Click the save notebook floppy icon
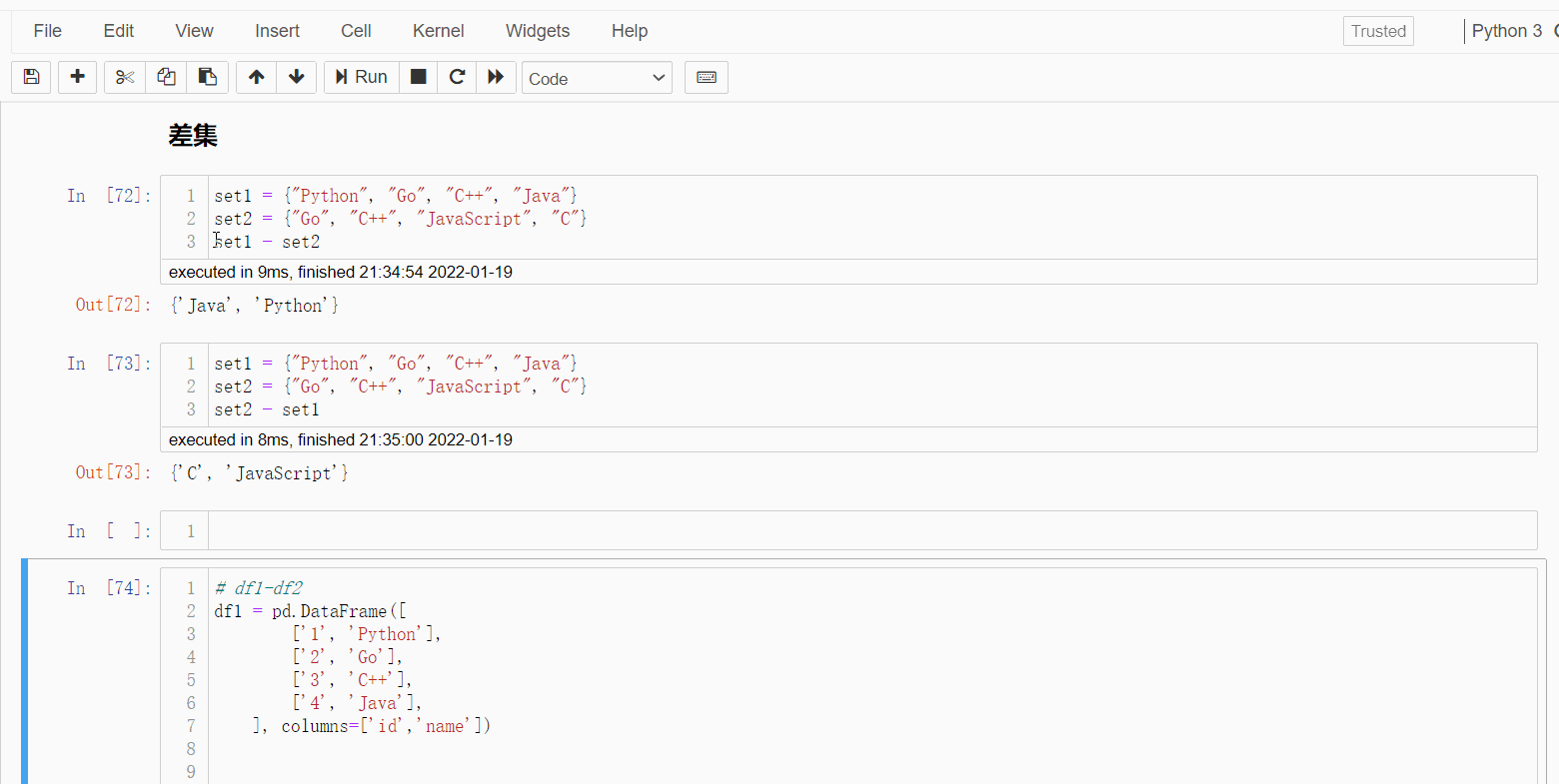1559x784 pixels. click(31, 77)
